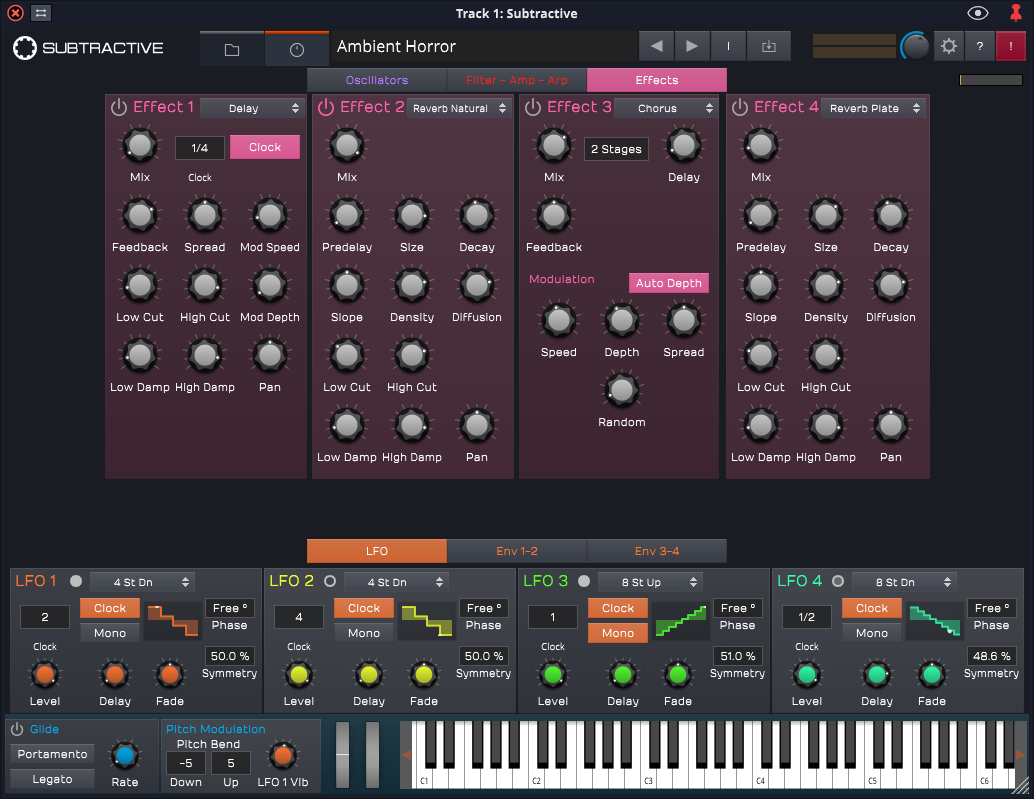Viewport: 1034px width, 799px height.
Task: Click the Auto Depth button
Action: click(668, 283)
